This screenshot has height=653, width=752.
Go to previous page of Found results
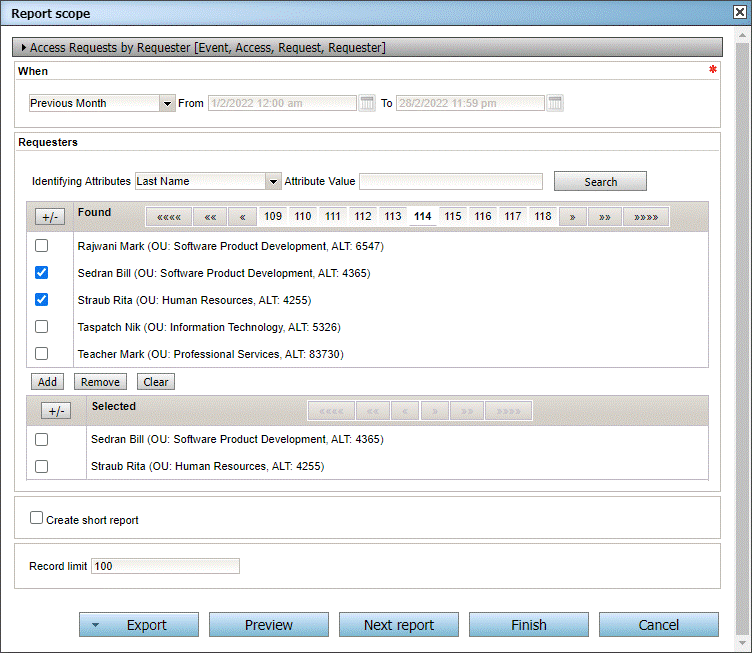point(242,216)
